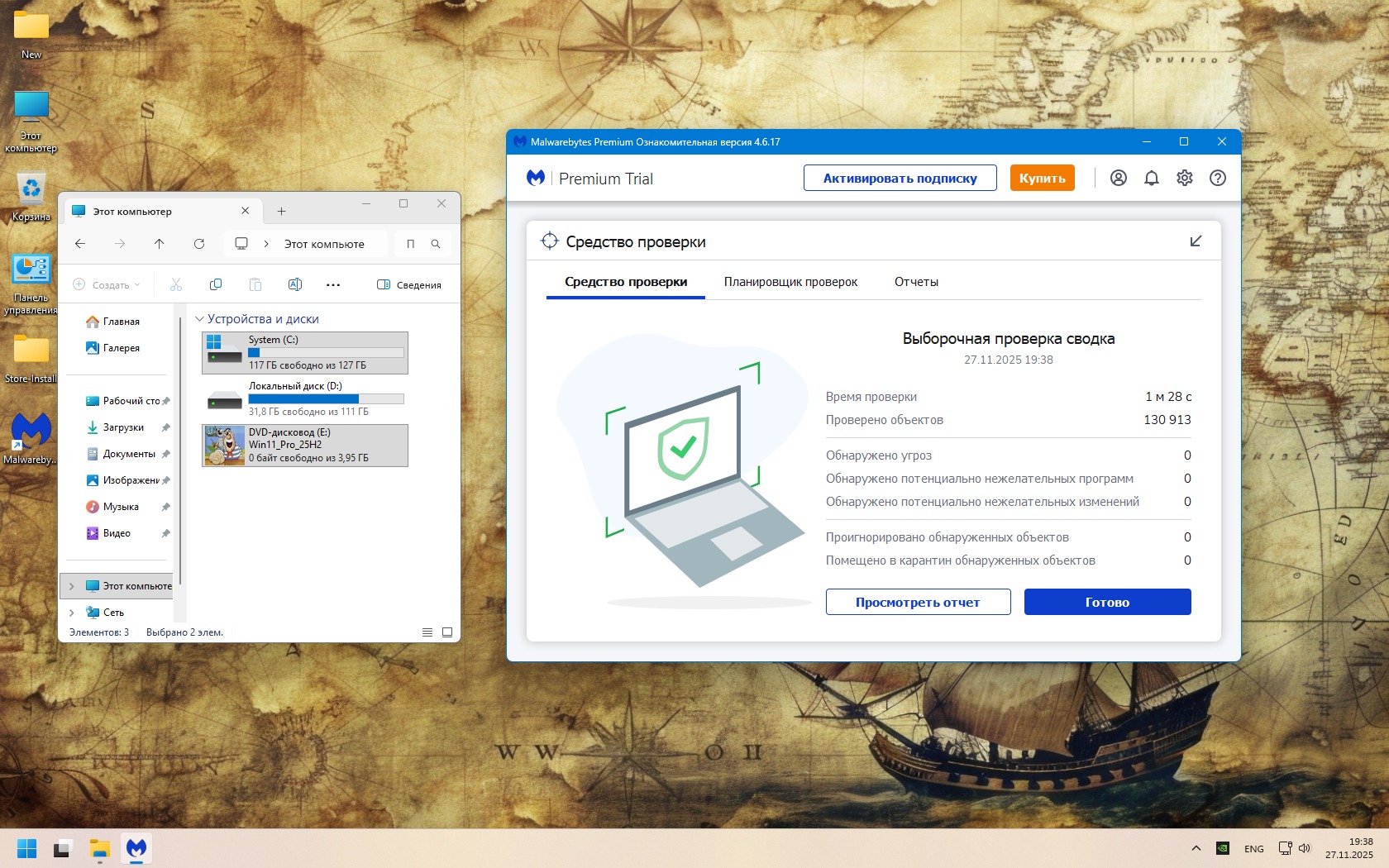The height and width of the screenshot is (868, 1389).
Task: Toggle the 'Сведения' details pane
Action: pyautogui.click(x=409, y=284)
